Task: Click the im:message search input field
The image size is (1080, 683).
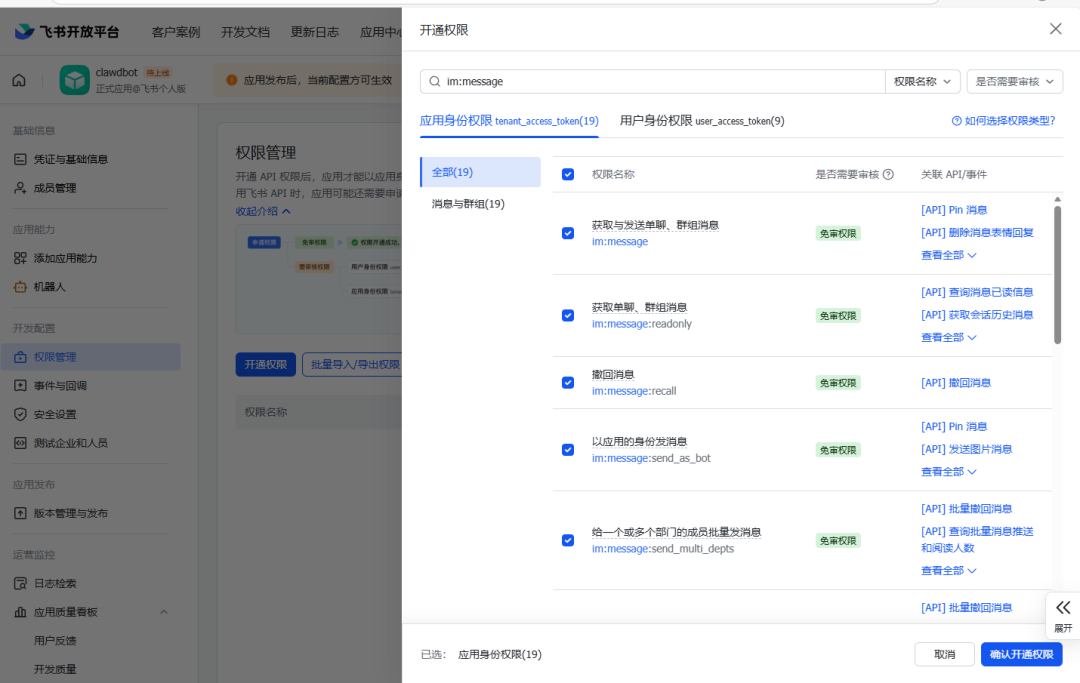Action: pyautogui.click(x=652, y=81)
